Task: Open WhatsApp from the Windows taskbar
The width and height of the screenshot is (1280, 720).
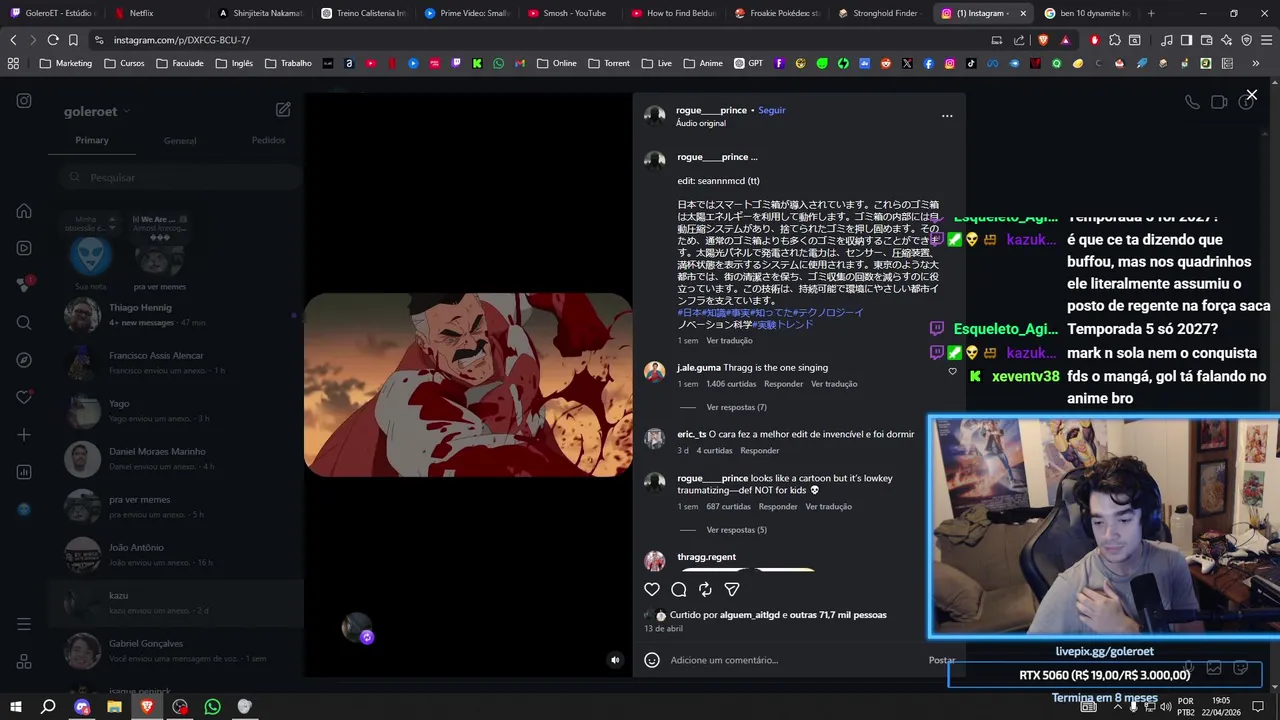Action: pos(212,707)
